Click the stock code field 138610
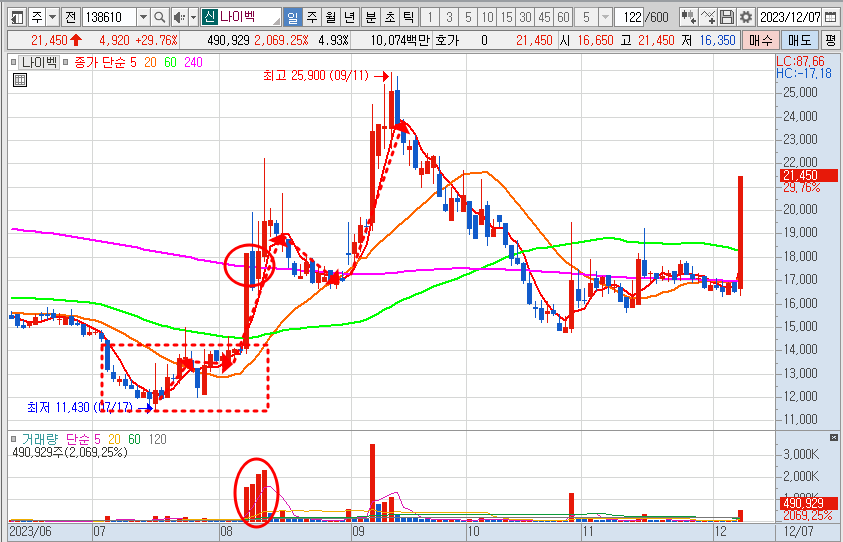 (x=110, y=18)
